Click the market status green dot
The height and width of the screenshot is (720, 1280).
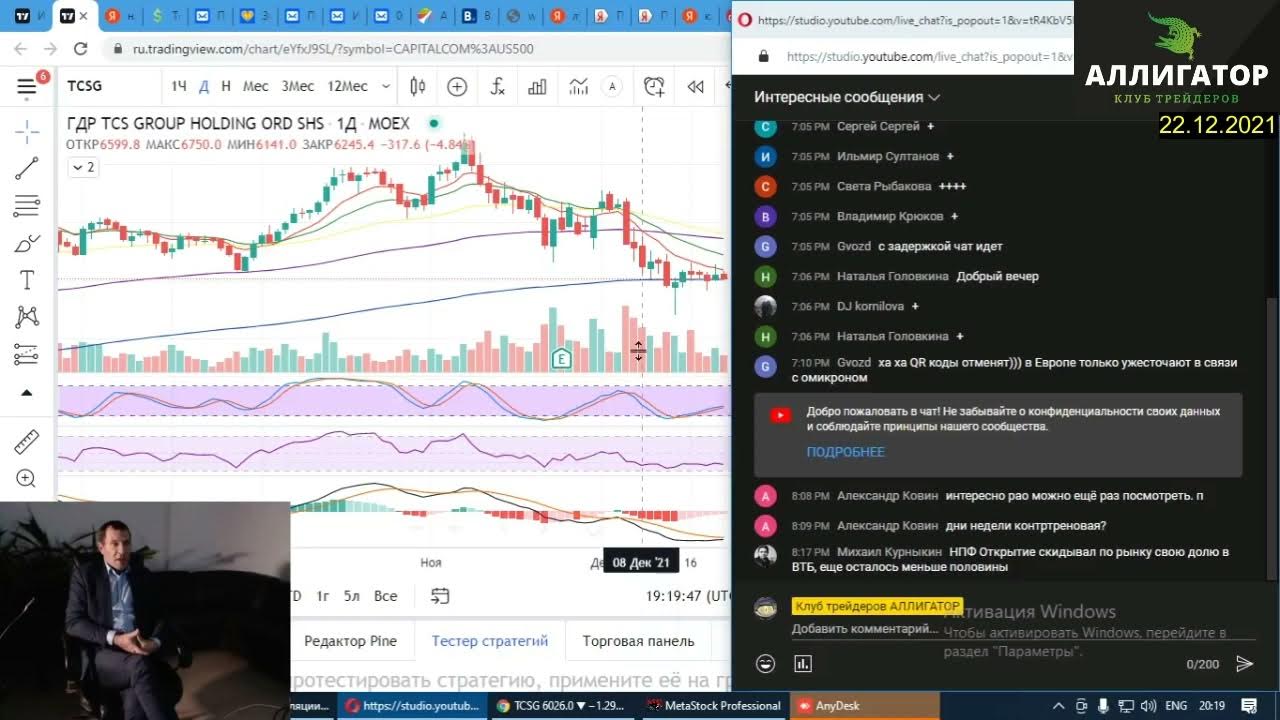tap(433, 124)
